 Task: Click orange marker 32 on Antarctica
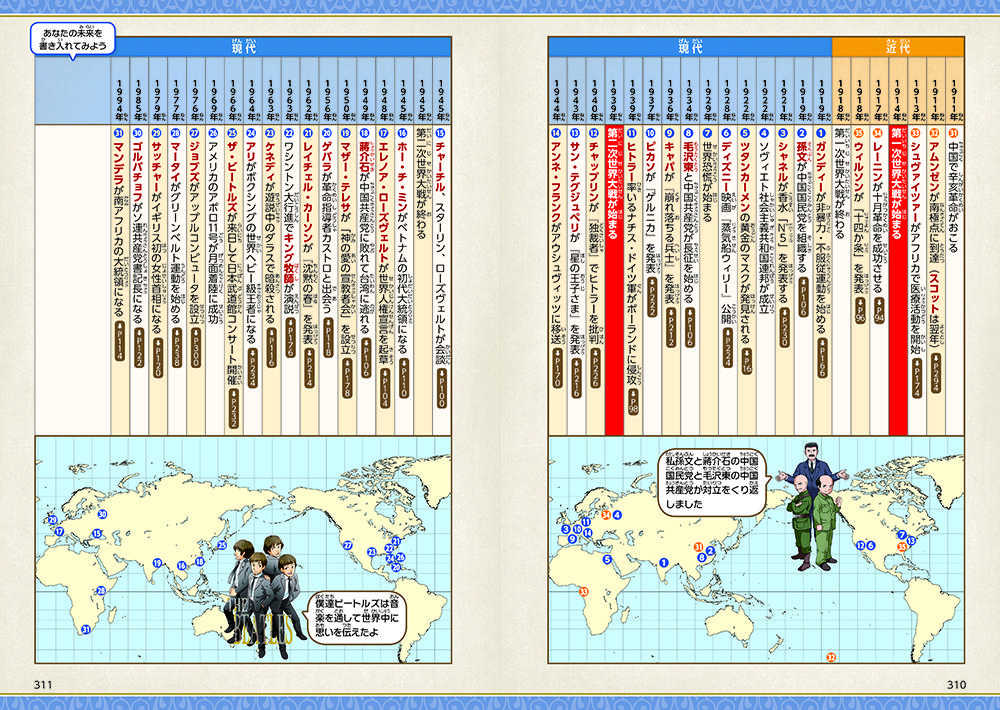(x=831, y=657)
